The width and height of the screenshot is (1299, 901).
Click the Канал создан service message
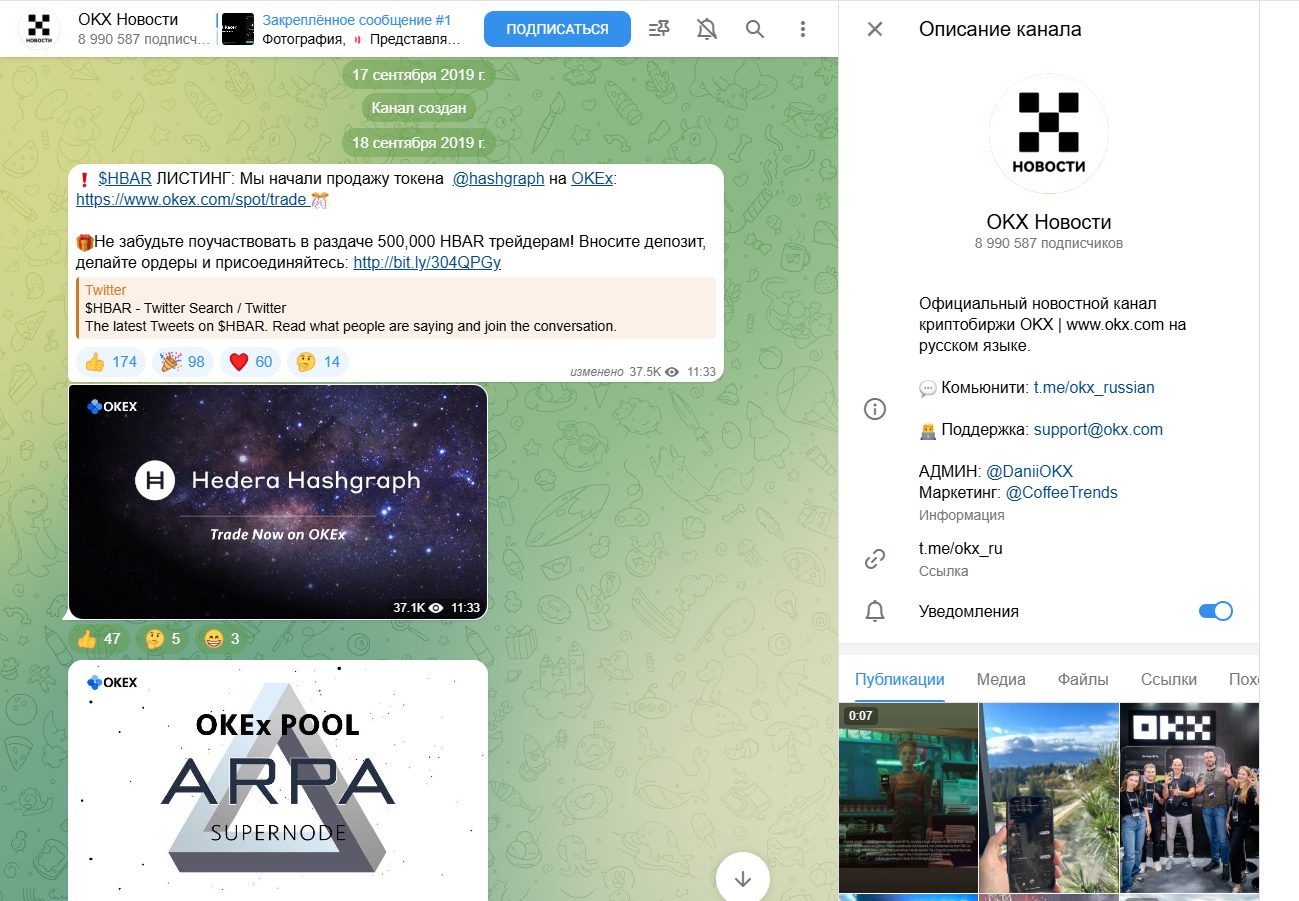(419, 108)
